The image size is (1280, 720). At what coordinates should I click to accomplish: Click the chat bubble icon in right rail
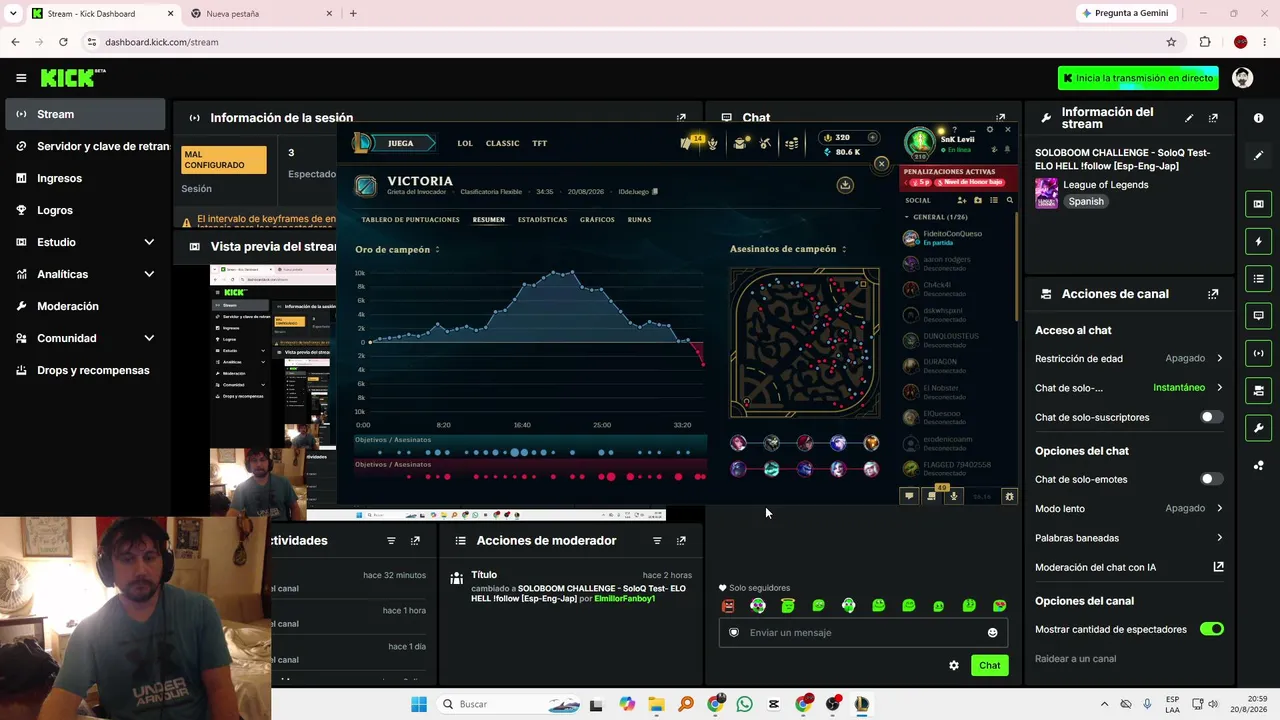click(1258, 315)
